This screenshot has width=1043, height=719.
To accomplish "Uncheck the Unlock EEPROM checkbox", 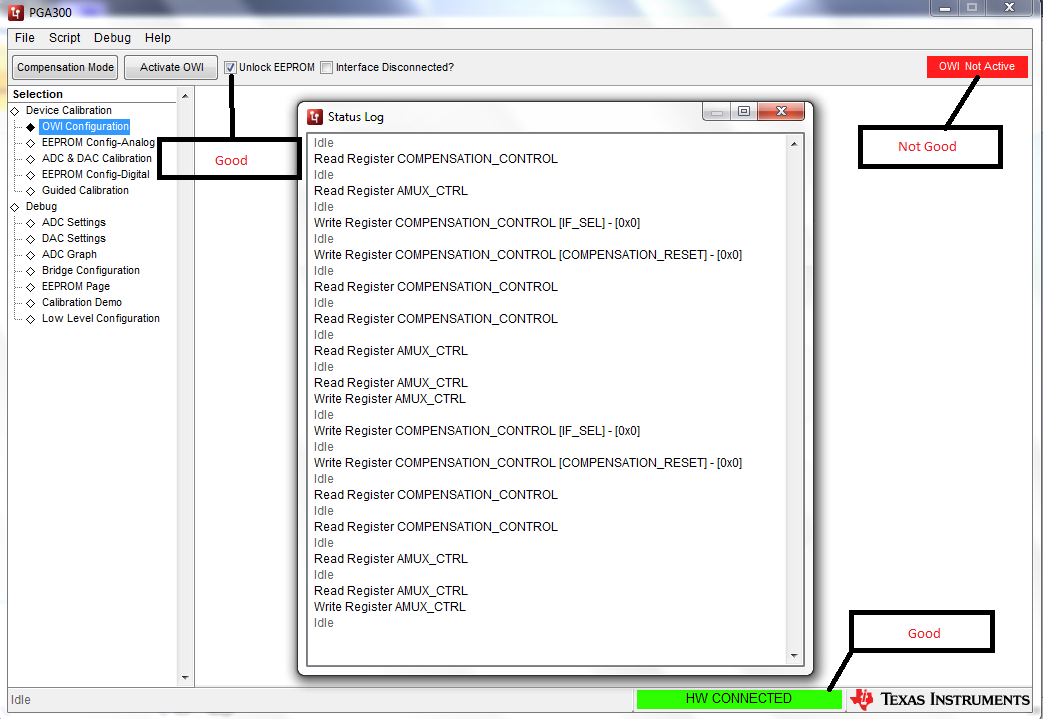I will coord(230,67).
